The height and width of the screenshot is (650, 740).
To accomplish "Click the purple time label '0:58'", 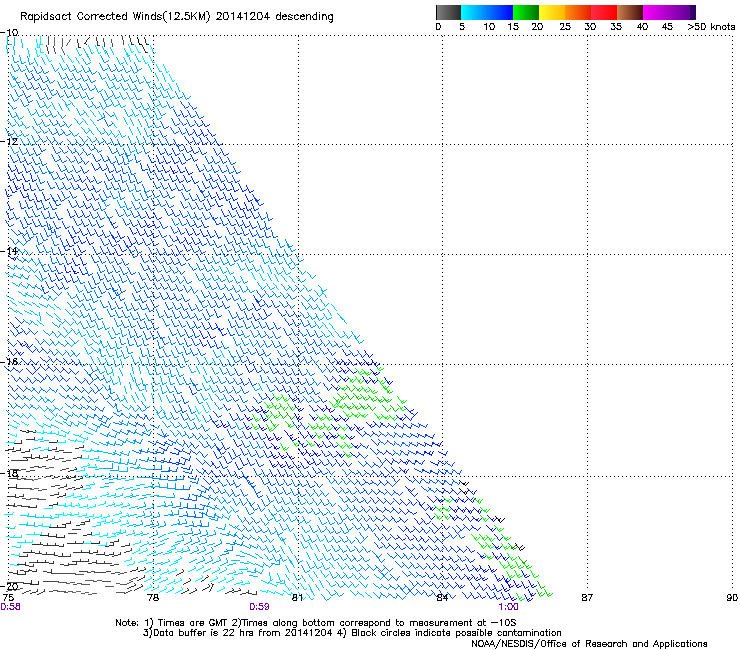I will pyautogui.click(x=10, y=607).
